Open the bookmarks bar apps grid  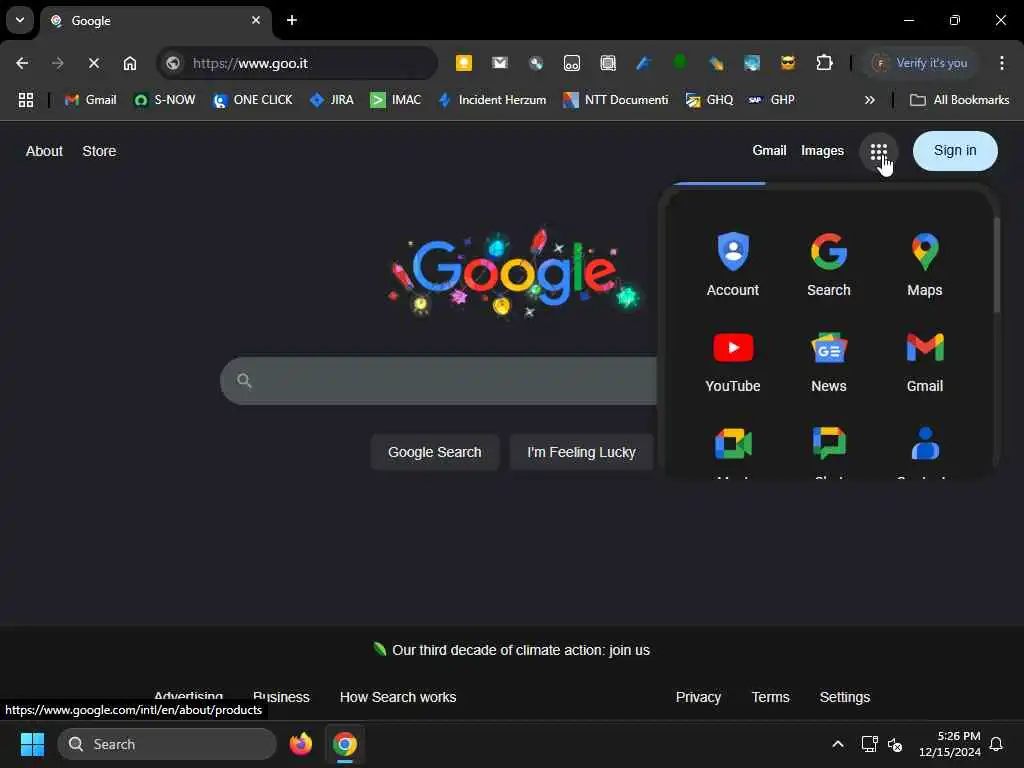[x=25, y=100]
